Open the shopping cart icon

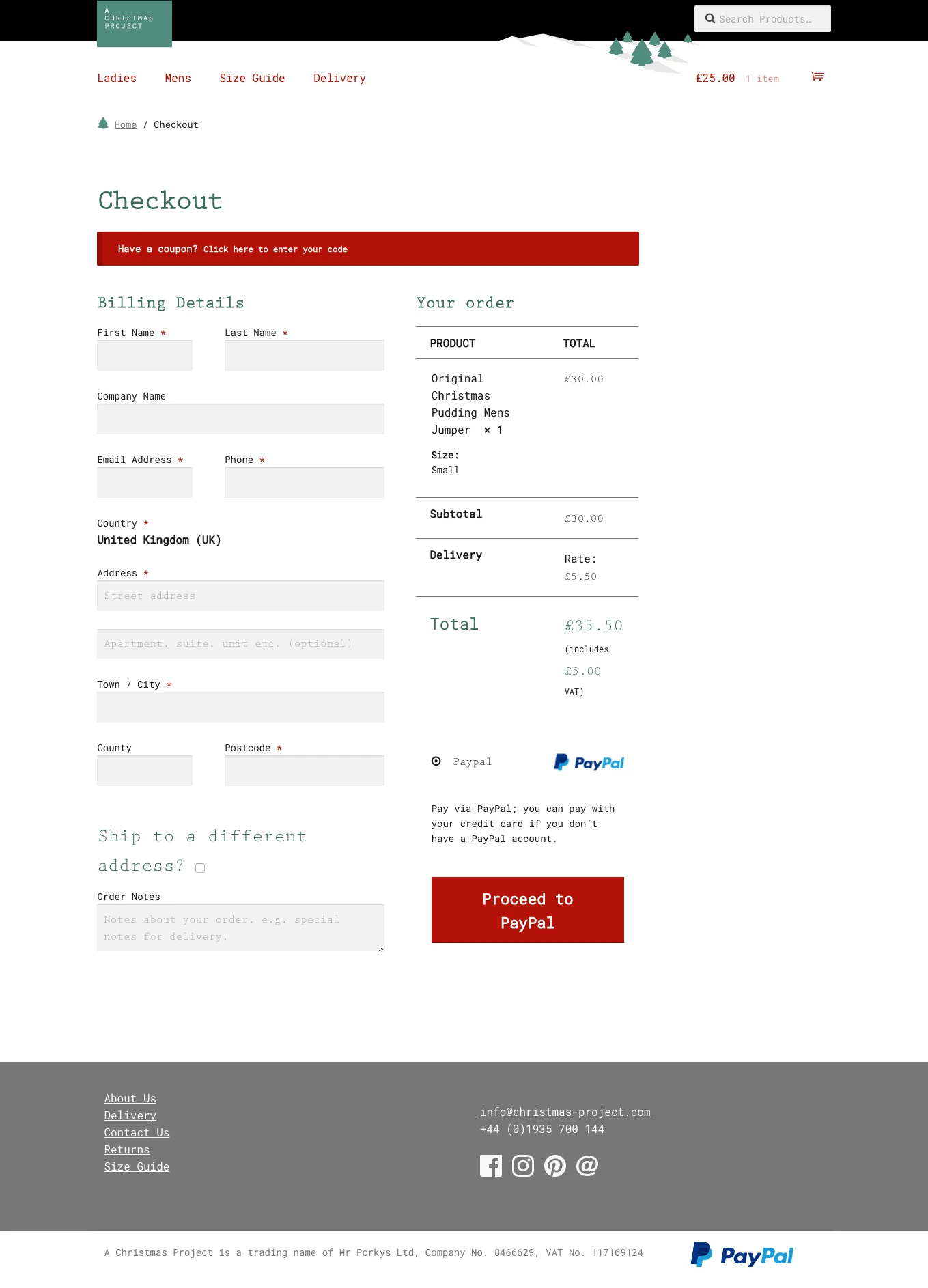817,76
